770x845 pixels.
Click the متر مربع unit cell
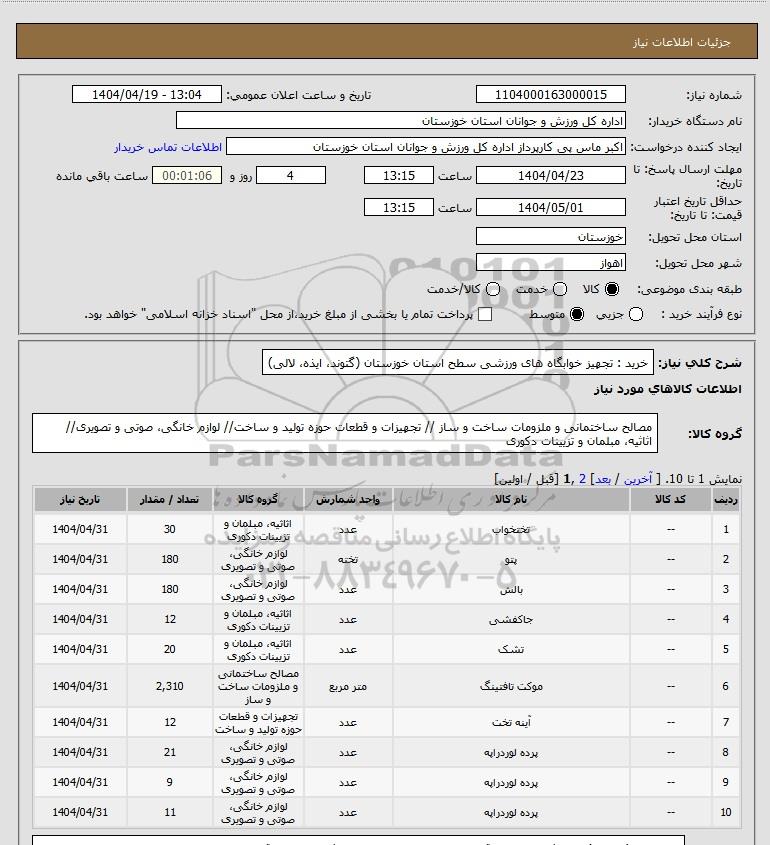click(348, 687)
